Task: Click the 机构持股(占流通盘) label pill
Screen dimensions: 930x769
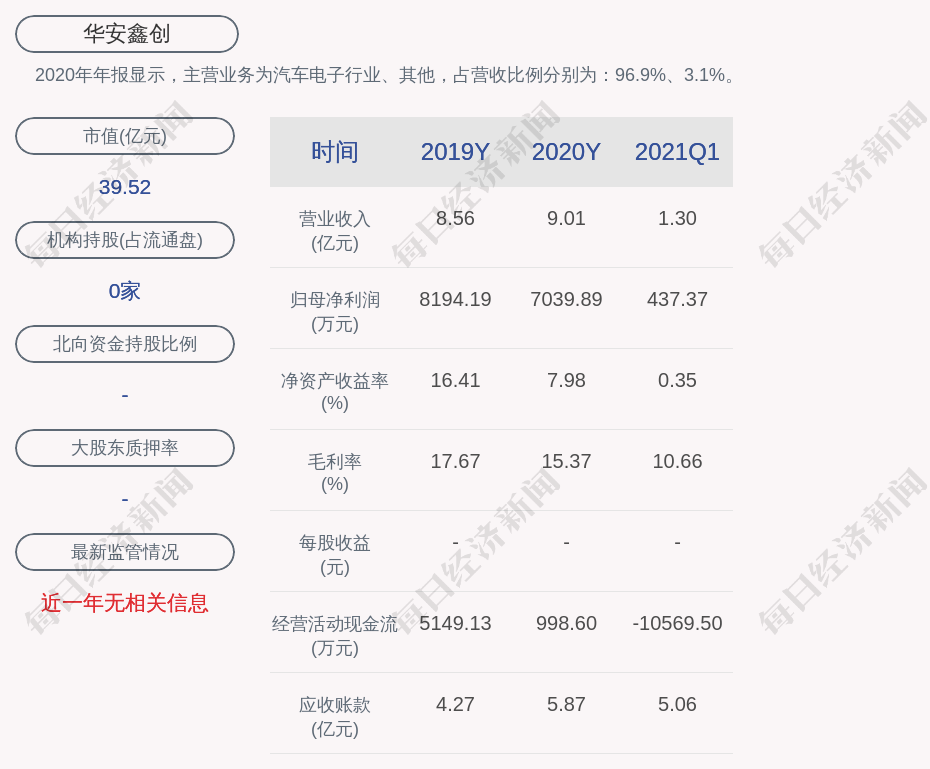Action: tap(125, 240)
